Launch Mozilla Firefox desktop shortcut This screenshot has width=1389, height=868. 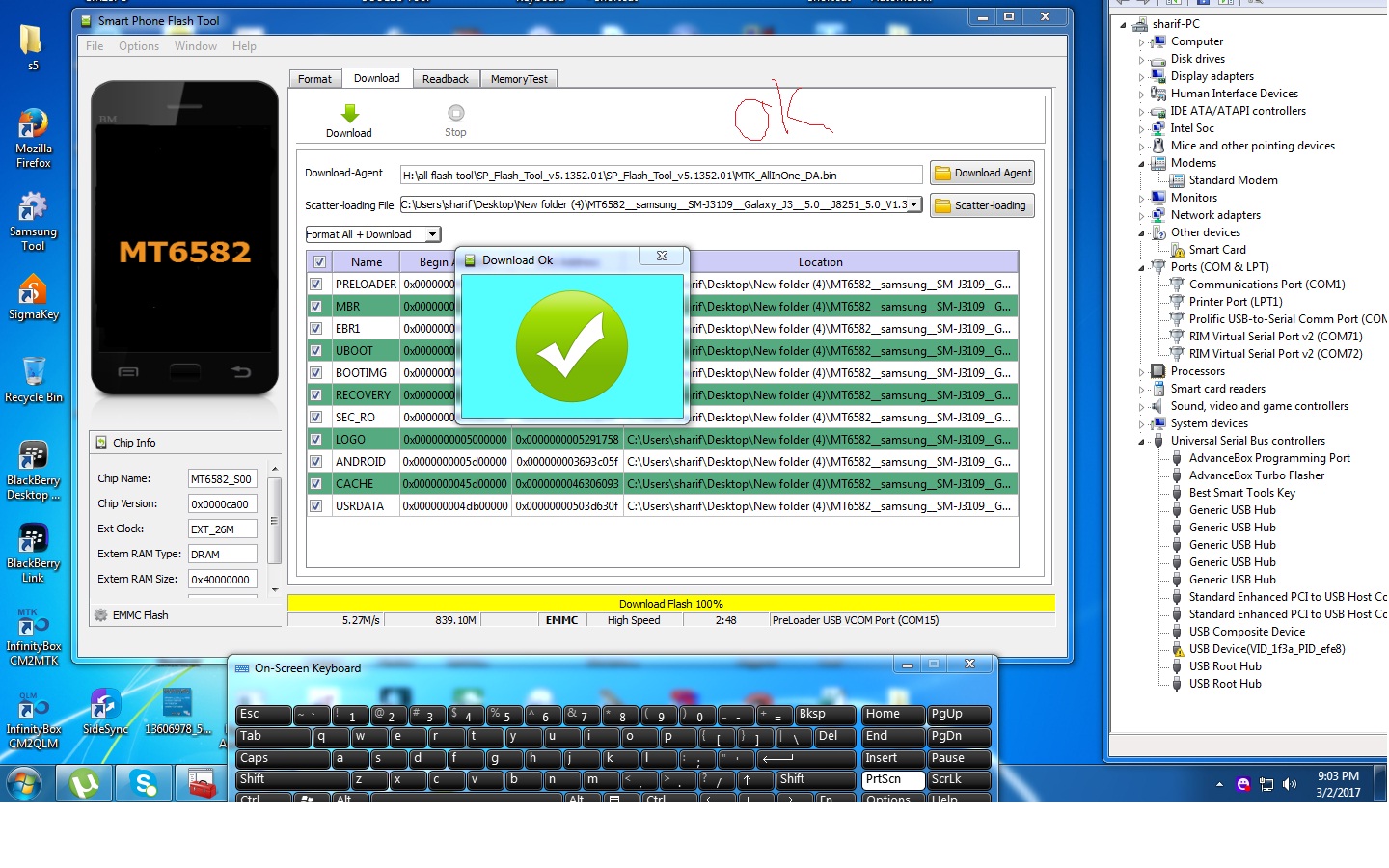point(33,138)
